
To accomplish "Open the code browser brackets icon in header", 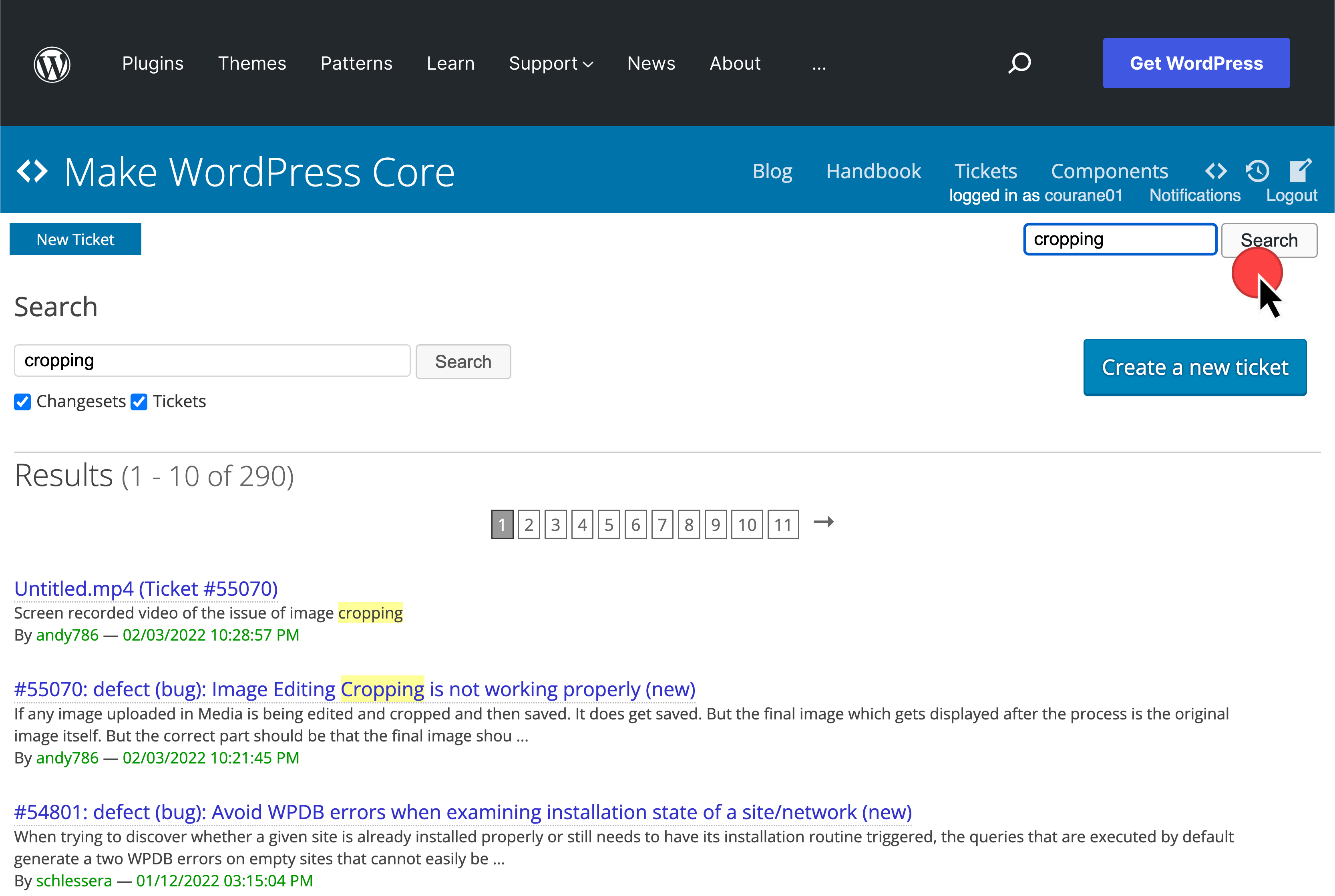I will point(1216,171).
